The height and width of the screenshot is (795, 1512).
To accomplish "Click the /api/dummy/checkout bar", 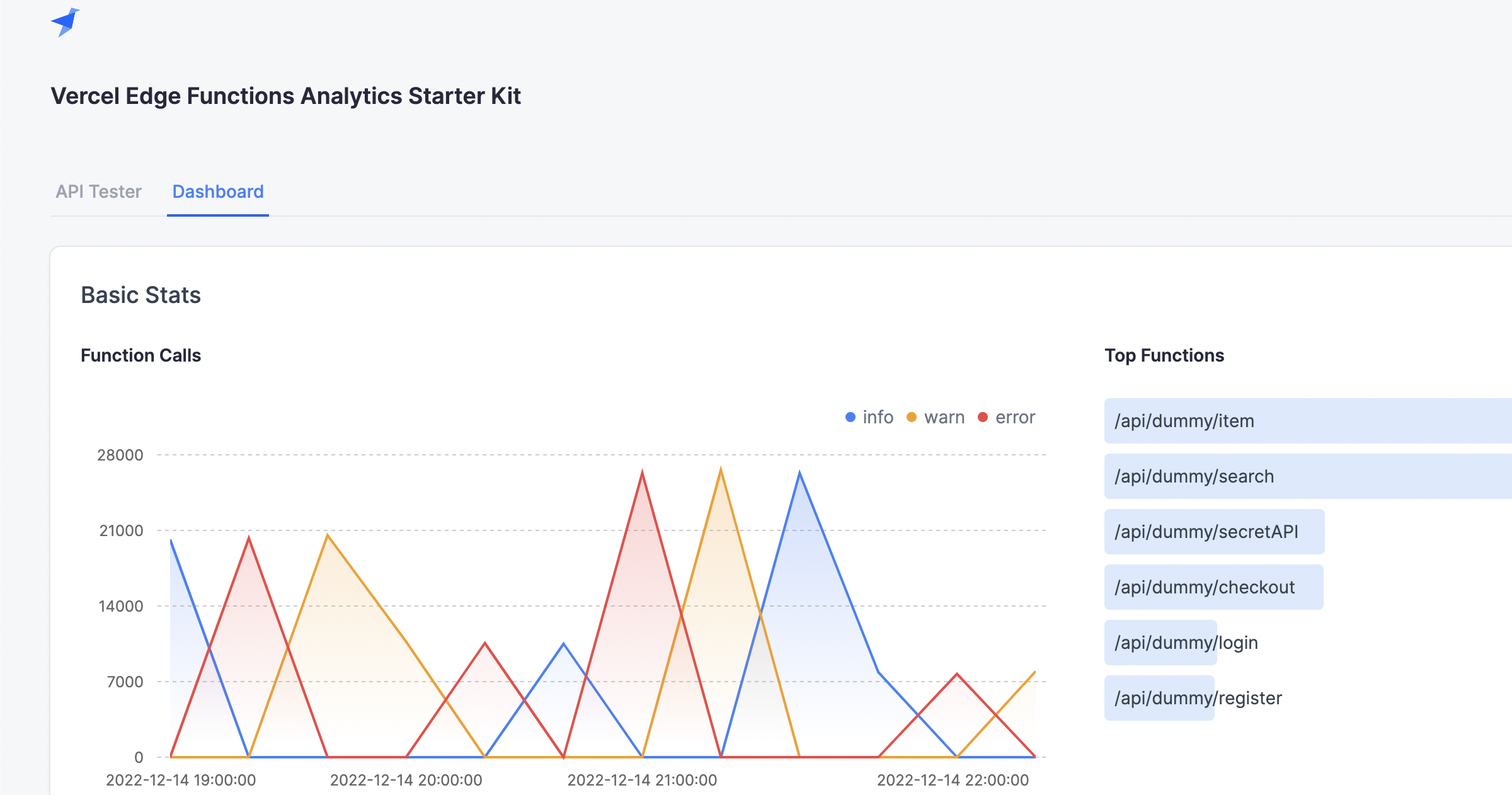I will (1213, 587).
